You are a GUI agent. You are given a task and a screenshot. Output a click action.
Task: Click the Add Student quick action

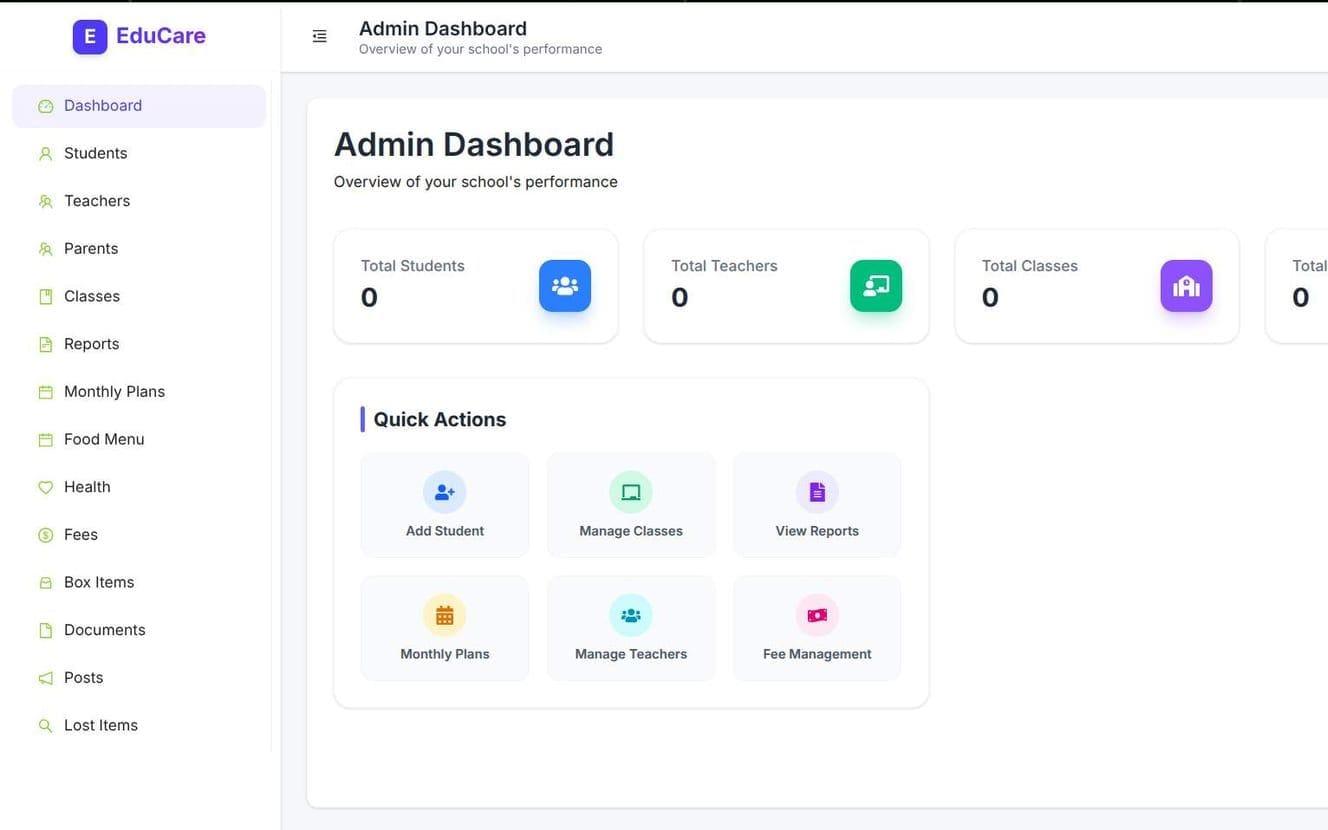click(445, 505)
